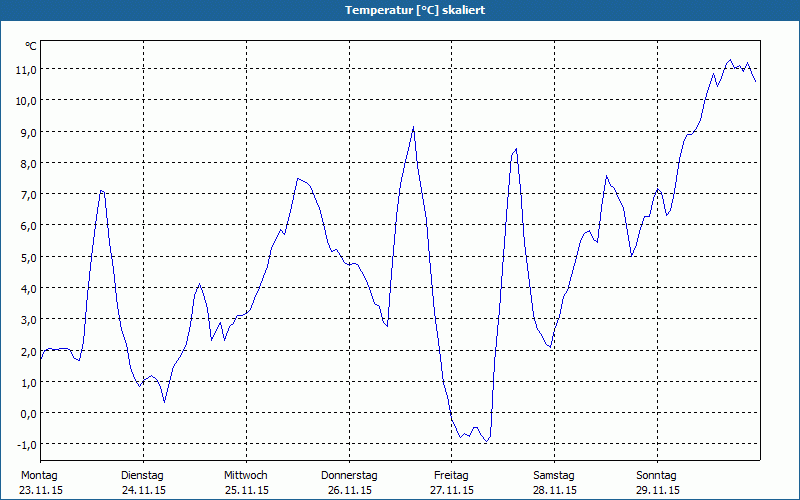
Task: Select the Dienstag day label
Action: point(142,475)
